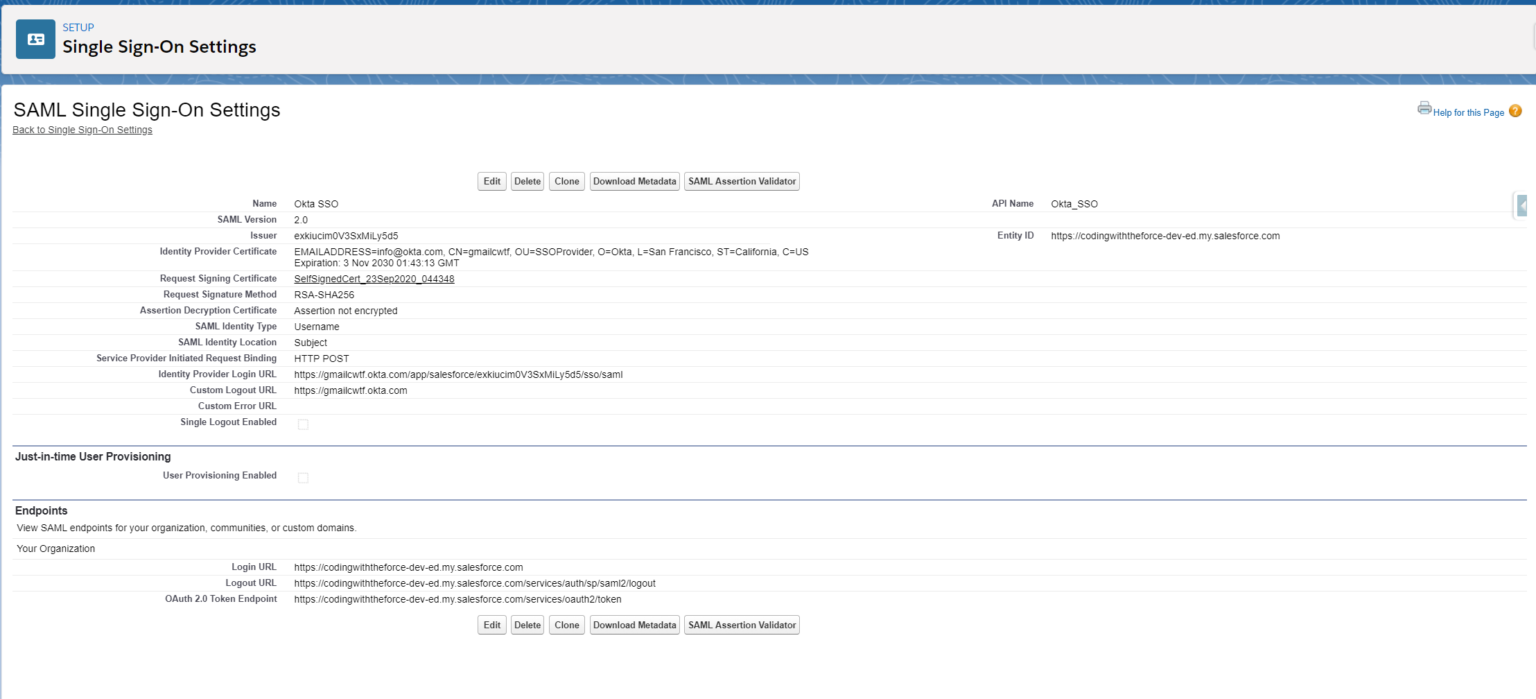This screenshot has height=699, width=1536.
Task: Open the bottom SAML Assertion Validator
Action: tap(741, 624)
